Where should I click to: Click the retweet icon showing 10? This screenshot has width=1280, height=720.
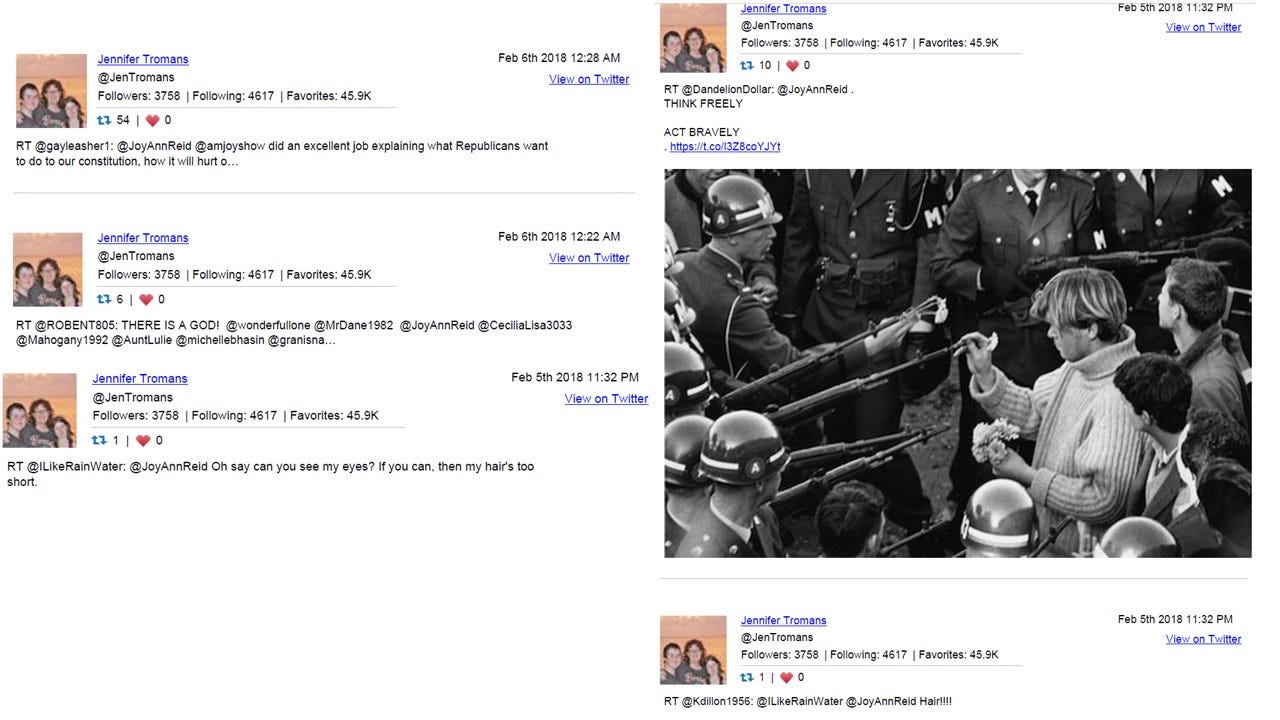(x=747, y=65)
